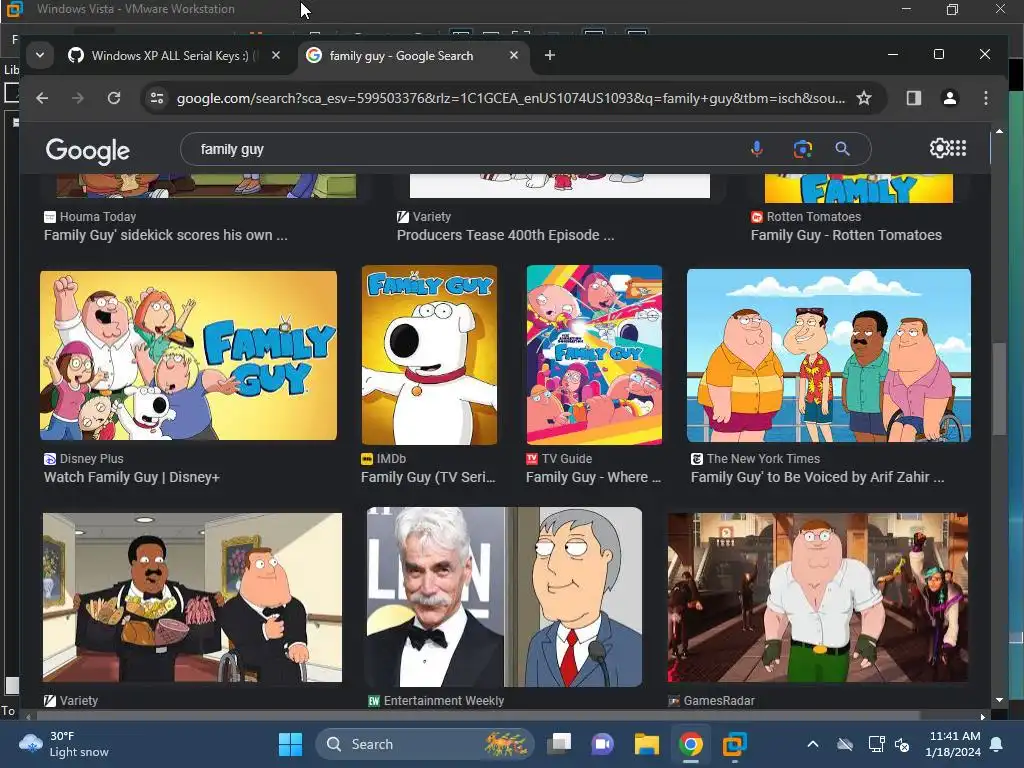Close the Windows XP Serial Keys tab
This screenshot has height=768, width=1024.
coord(276,56)
